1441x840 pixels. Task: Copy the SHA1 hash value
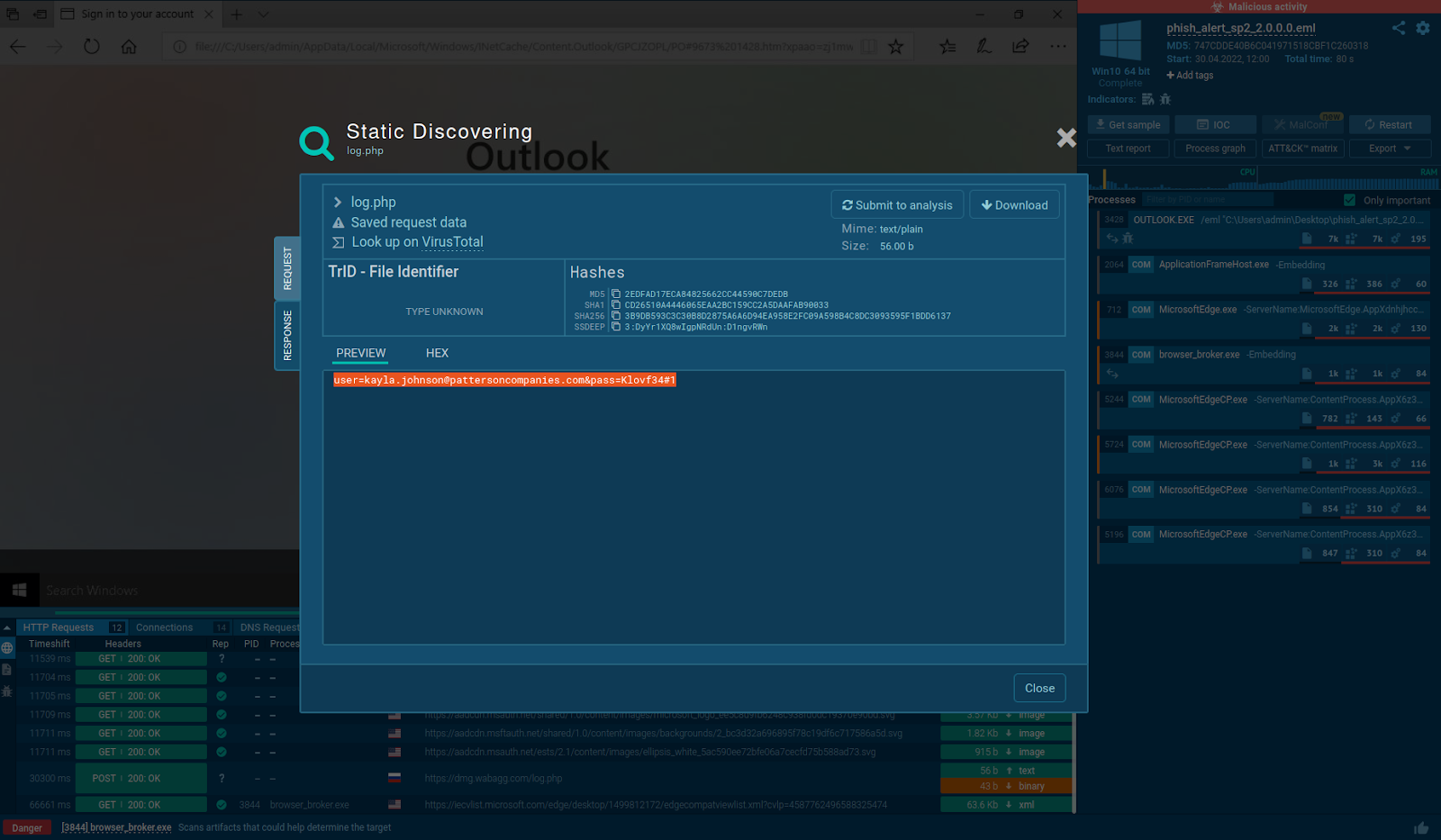[616, 305]
